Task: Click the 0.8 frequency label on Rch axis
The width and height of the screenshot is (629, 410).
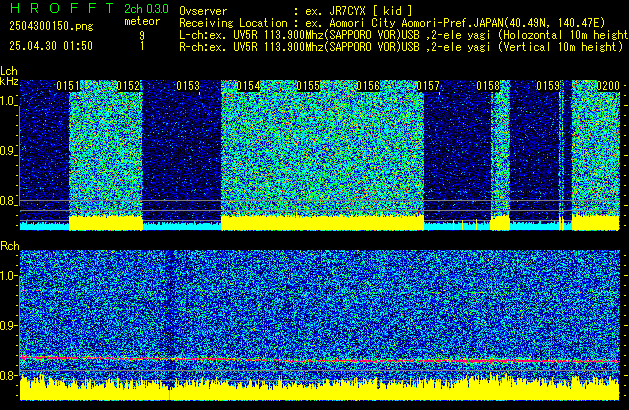Action: pos(8,375)
